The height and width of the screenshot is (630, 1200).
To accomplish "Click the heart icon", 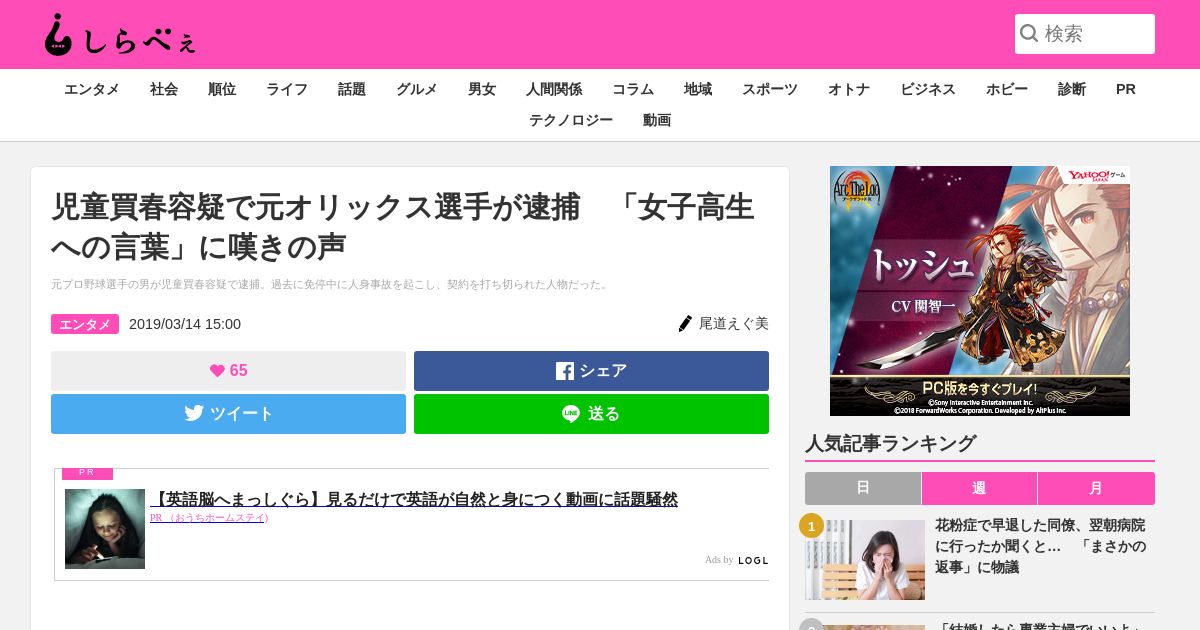I will [x=217, y=371].
